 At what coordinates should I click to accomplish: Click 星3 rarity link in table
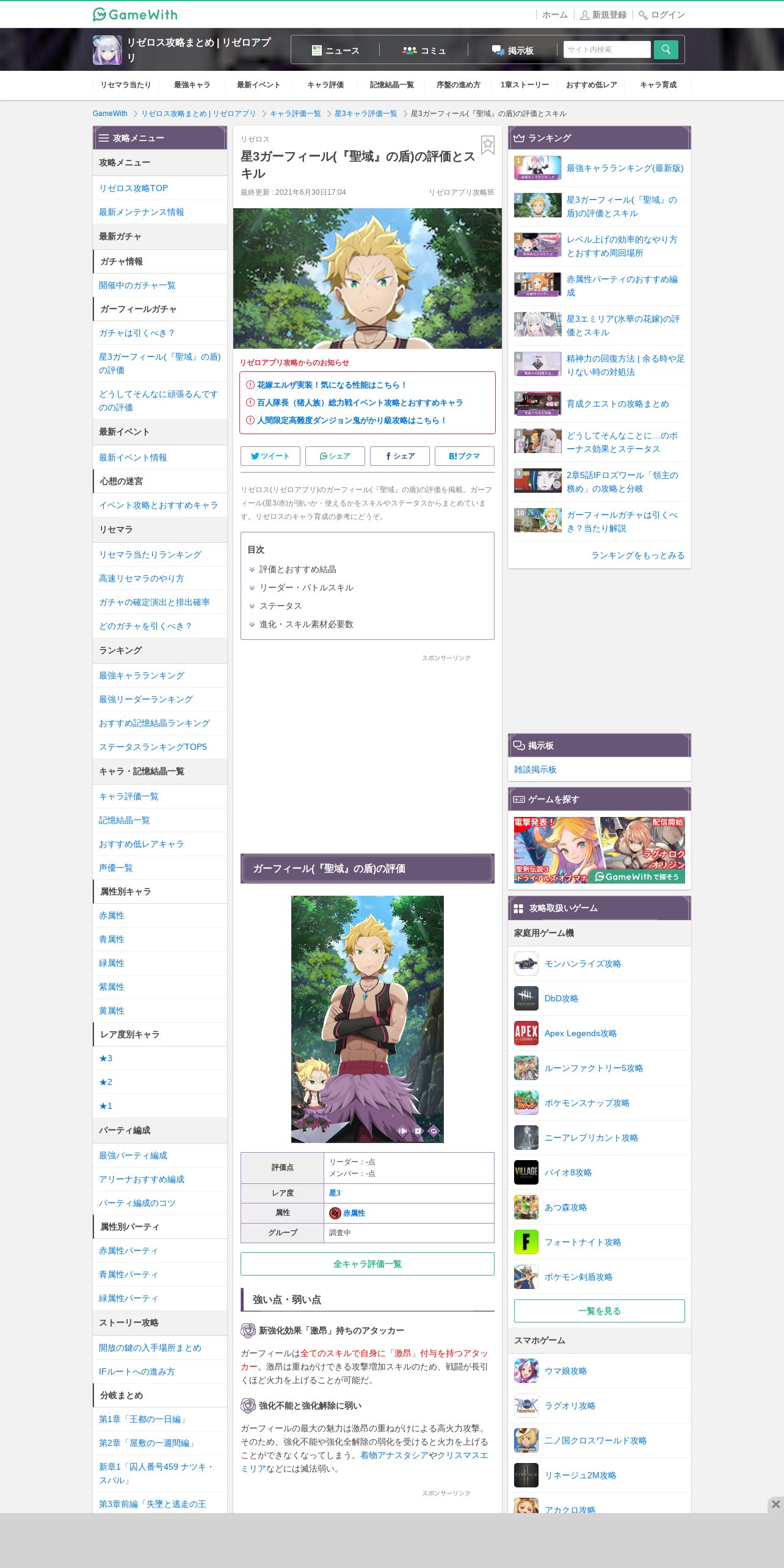(335, 1192)
